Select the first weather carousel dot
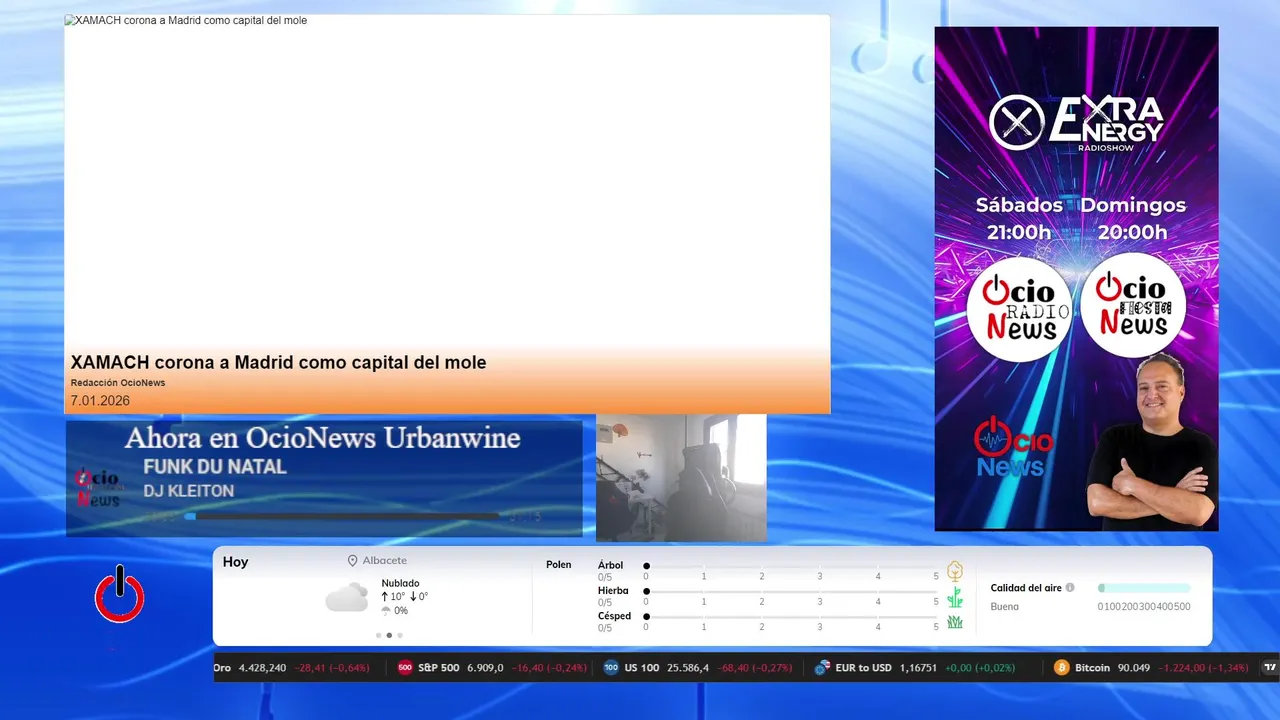This screenshot has height=720, width=1280. [x=378, y=635]
